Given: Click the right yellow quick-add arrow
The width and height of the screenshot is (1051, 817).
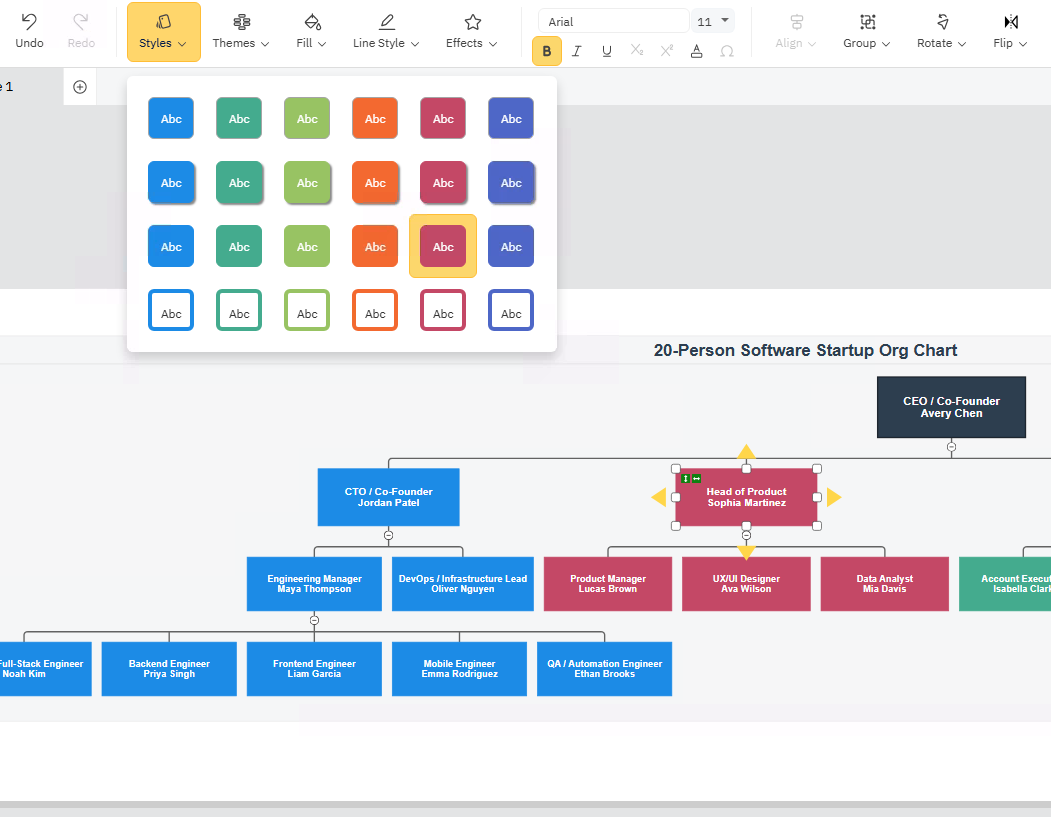Looking at the screenshot, I should coord(834,497).
